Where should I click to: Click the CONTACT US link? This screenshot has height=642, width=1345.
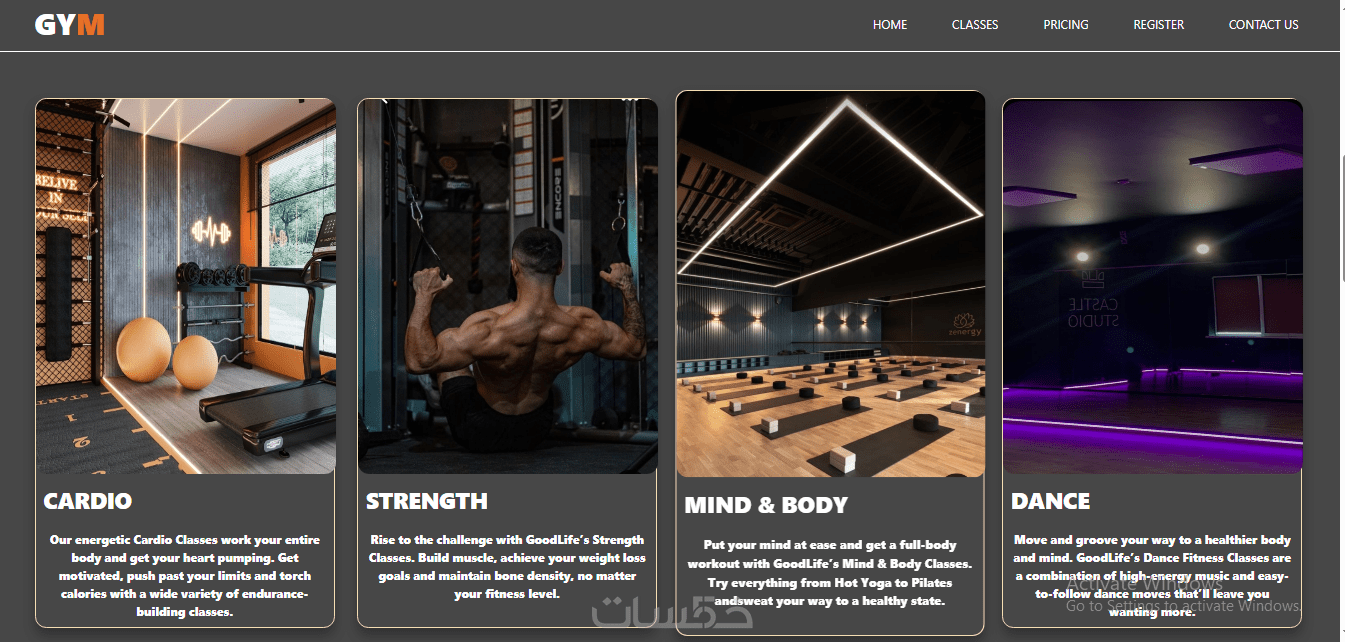point(1264,25)
